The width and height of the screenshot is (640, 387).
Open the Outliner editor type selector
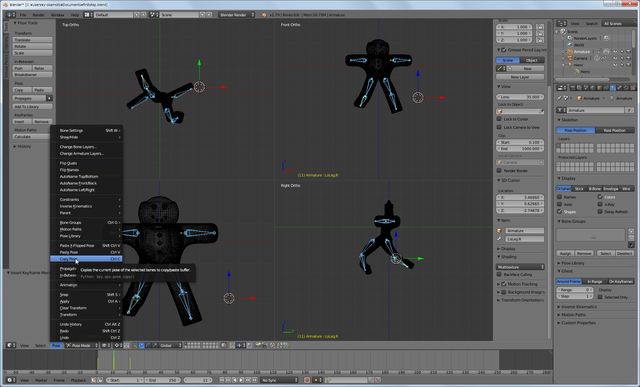562,24
